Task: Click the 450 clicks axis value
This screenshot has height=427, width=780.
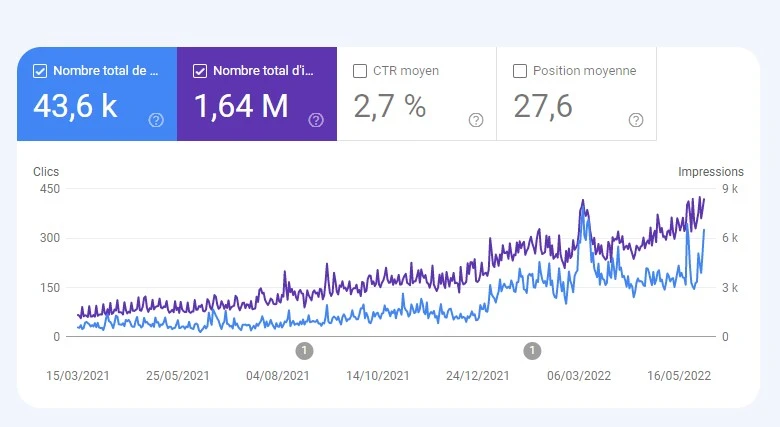Action: [x=50, y=189]
